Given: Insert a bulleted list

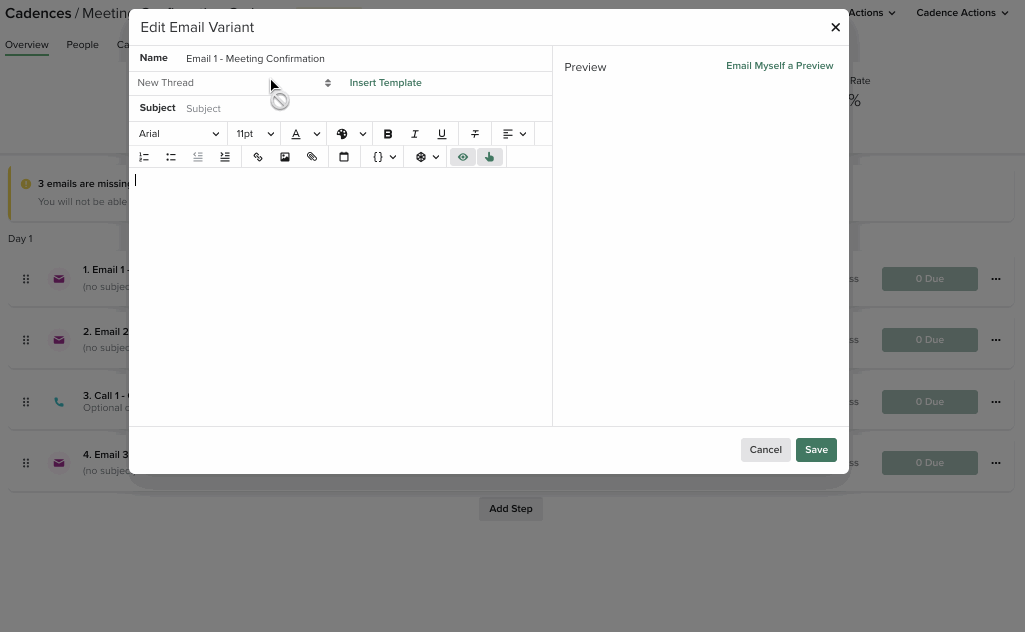Looking at the screenshot, I should pos(170,157).
